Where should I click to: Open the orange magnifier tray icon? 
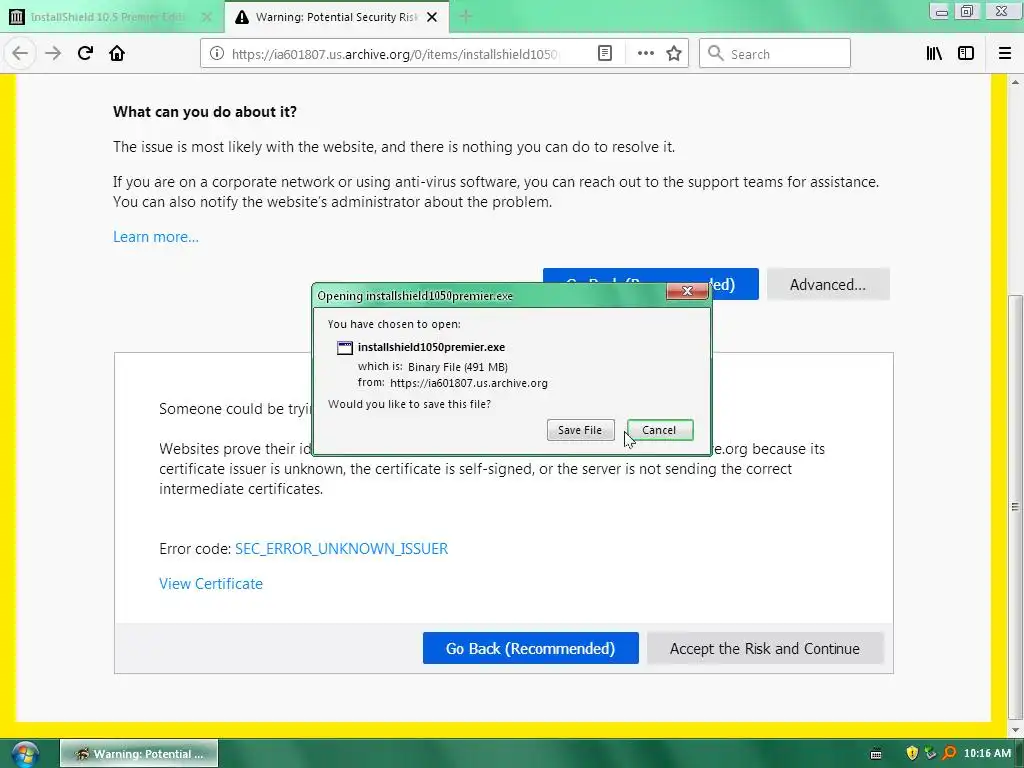tap(949, 754)
